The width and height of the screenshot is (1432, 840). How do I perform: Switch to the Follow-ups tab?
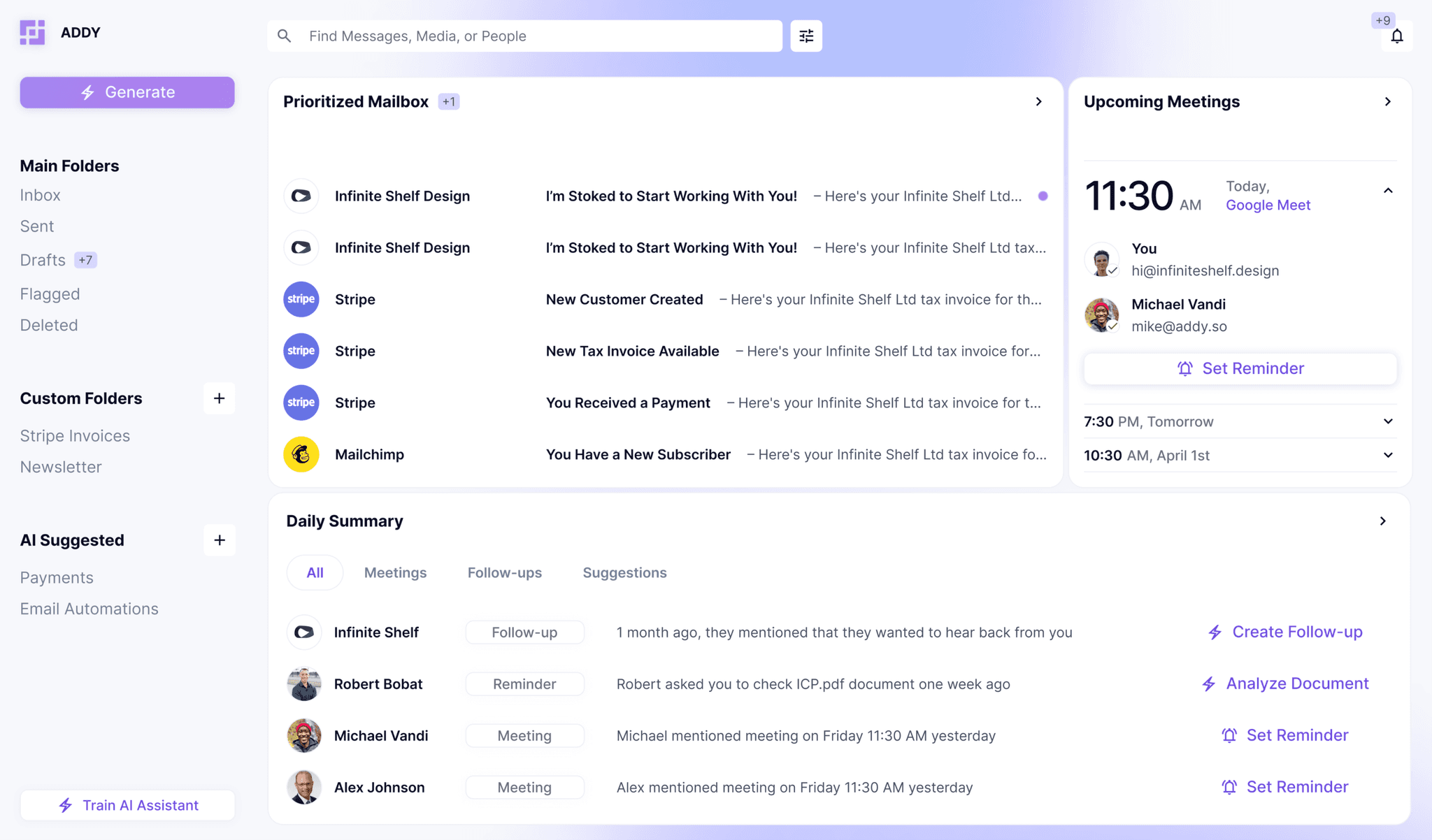505,572
